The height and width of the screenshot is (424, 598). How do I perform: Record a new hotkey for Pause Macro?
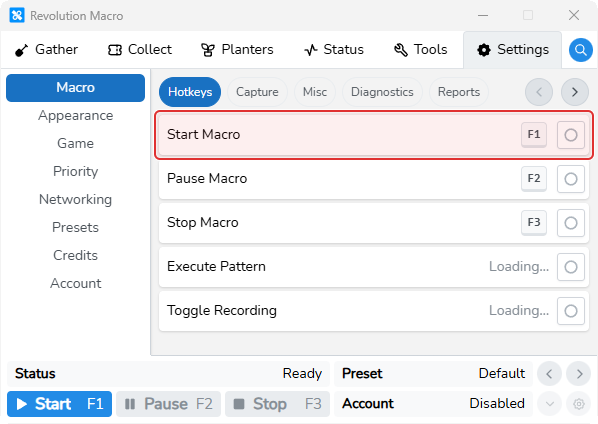(x=571, y=179)
